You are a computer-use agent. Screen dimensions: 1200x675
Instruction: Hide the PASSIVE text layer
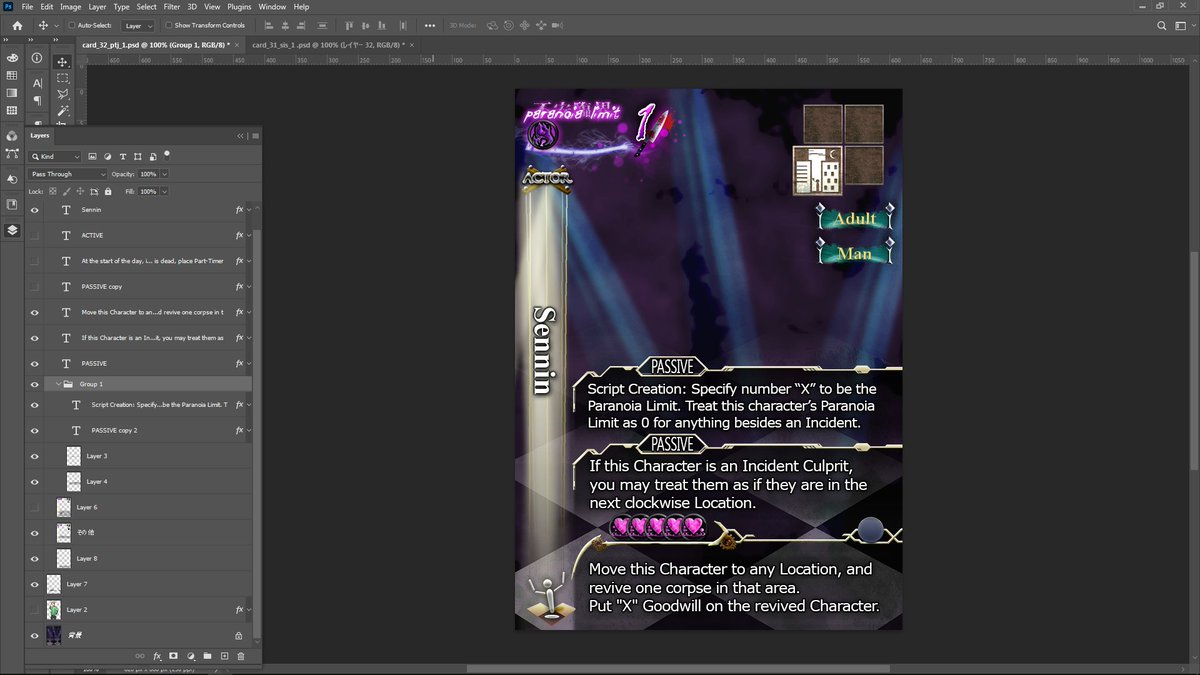[35, 363]
